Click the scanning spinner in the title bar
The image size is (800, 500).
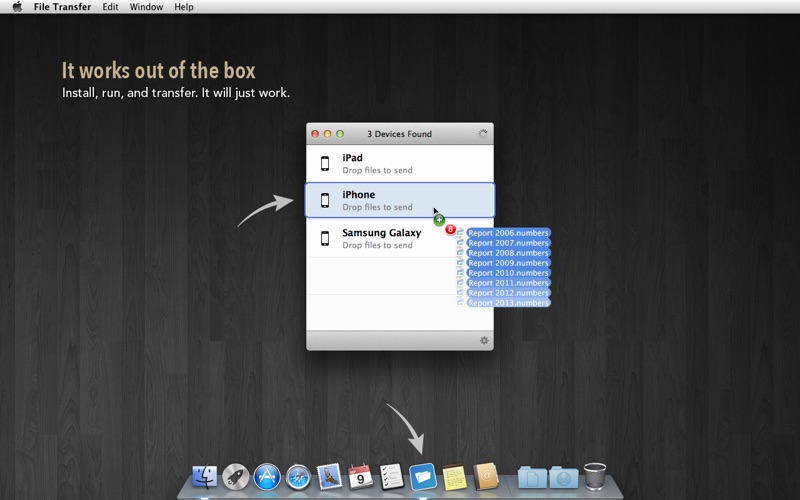[483, 134]
